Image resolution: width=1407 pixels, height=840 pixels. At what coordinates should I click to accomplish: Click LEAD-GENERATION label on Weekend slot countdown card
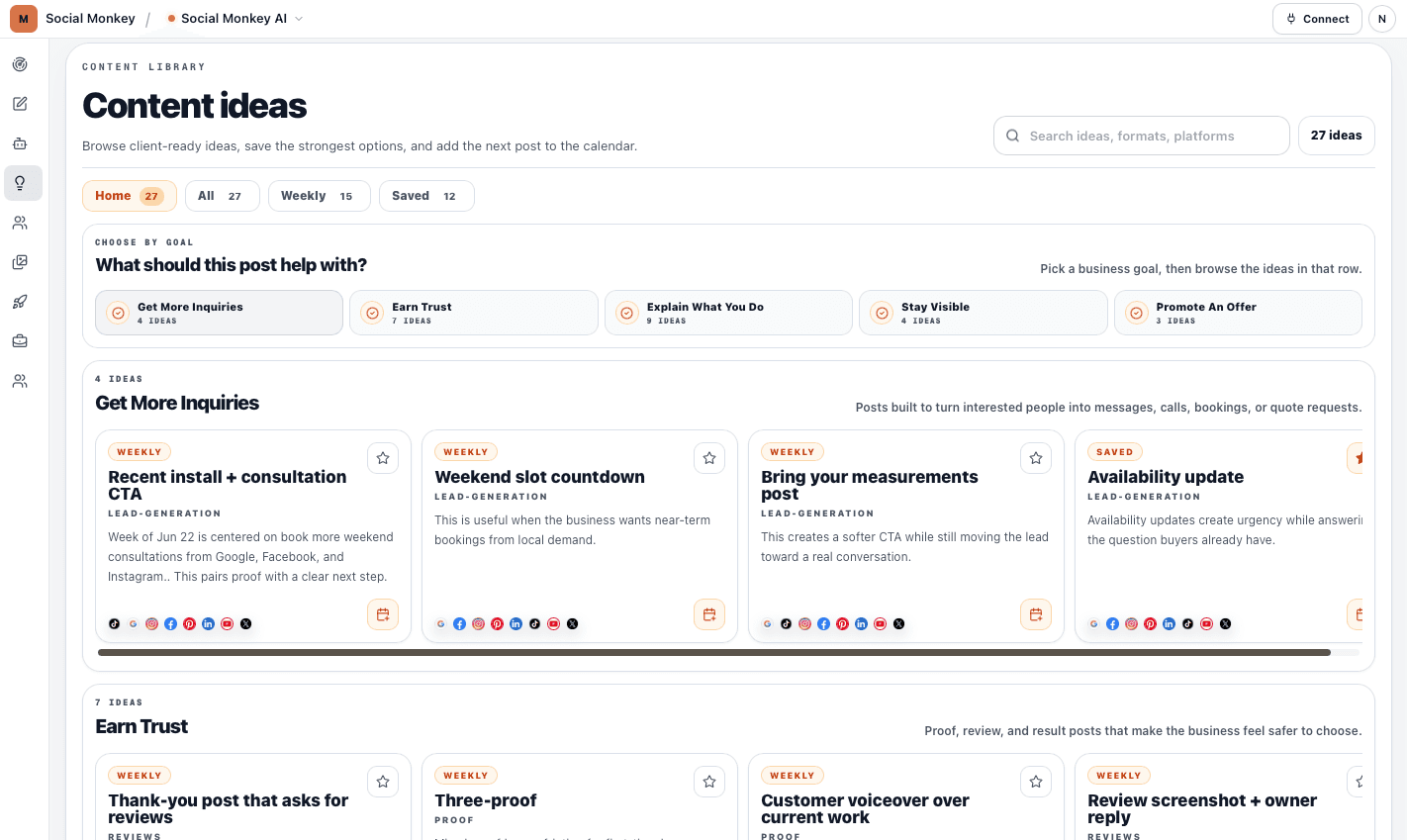point(491,497)
